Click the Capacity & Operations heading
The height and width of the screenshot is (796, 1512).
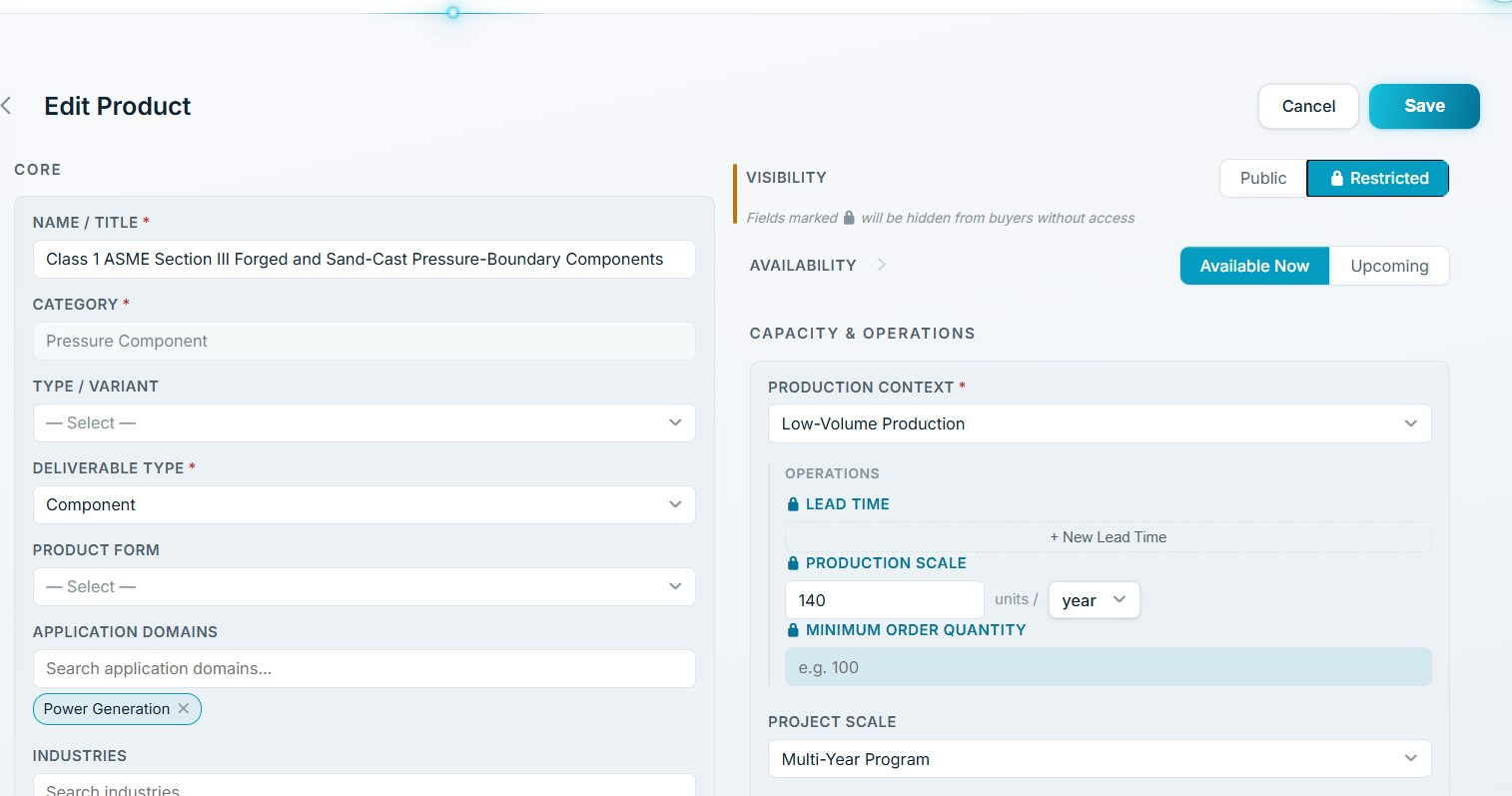(x=862, y=334)
